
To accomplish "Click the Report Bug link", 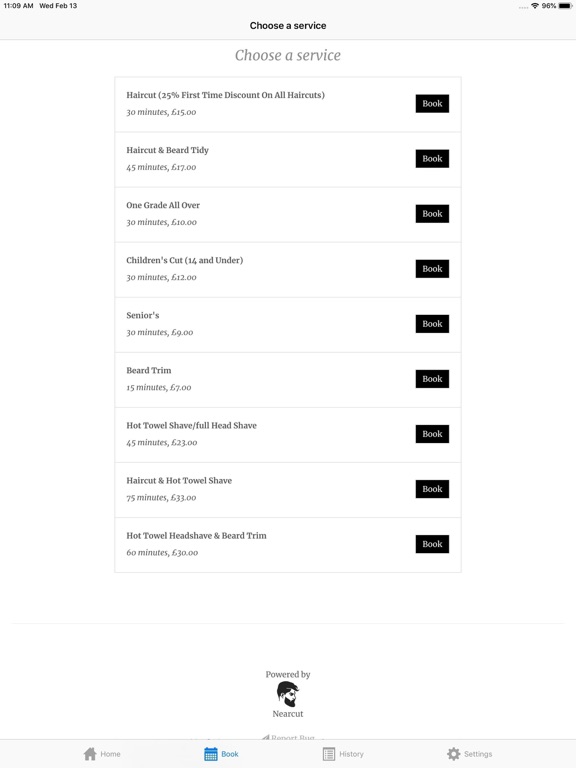I will coord(288,737).
